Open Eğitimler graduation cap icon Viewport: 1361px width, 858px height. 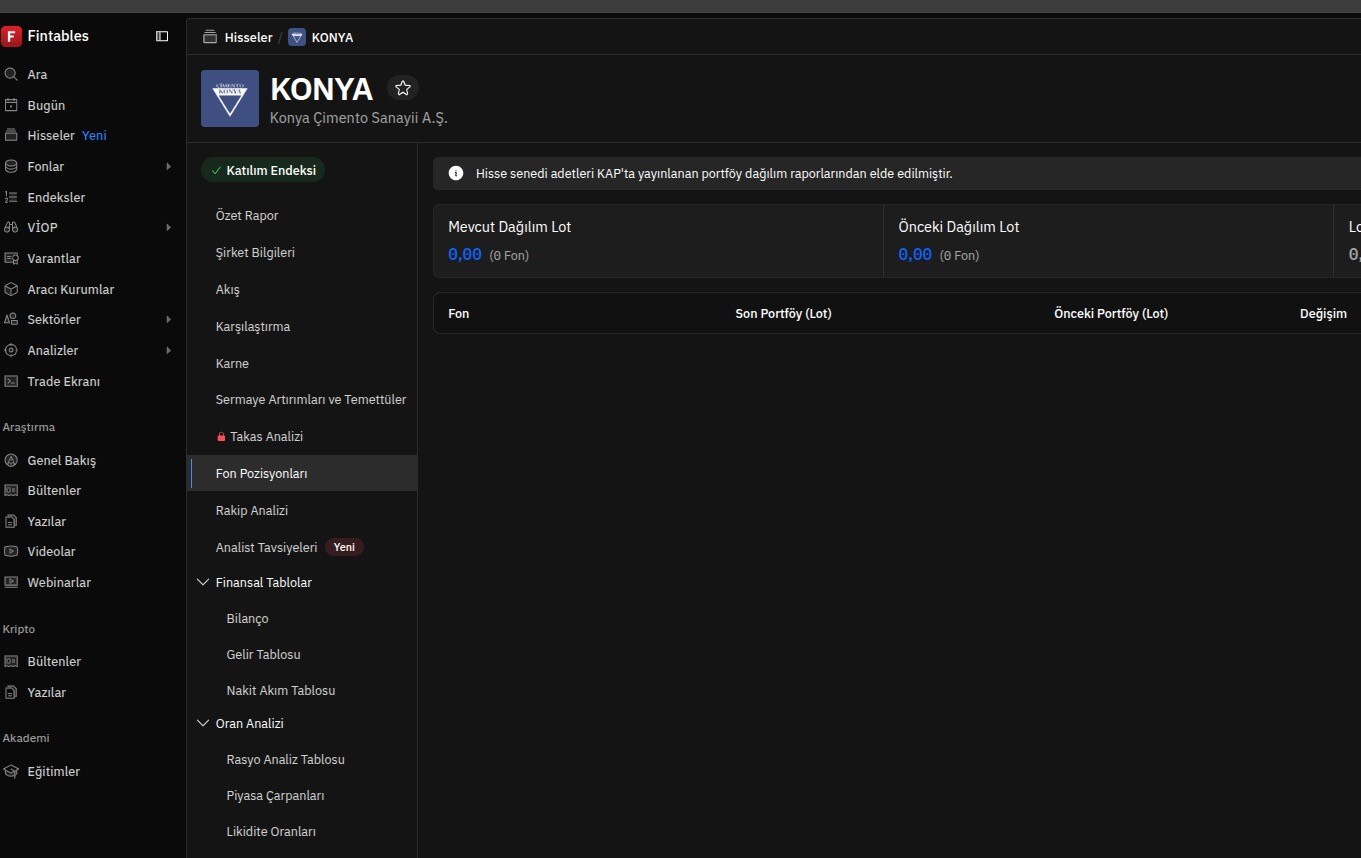pos(11,771)
